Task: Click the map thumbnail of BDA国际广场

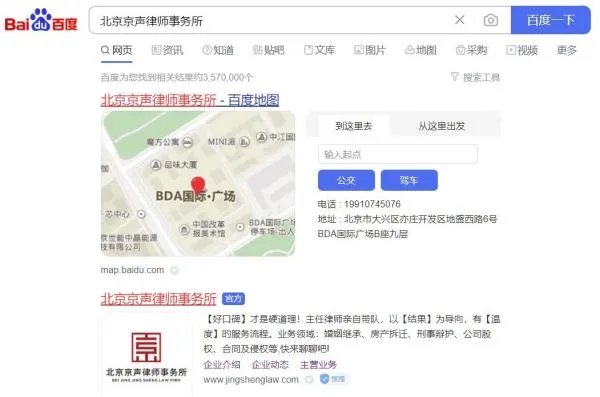Action: tap(198, 184)
